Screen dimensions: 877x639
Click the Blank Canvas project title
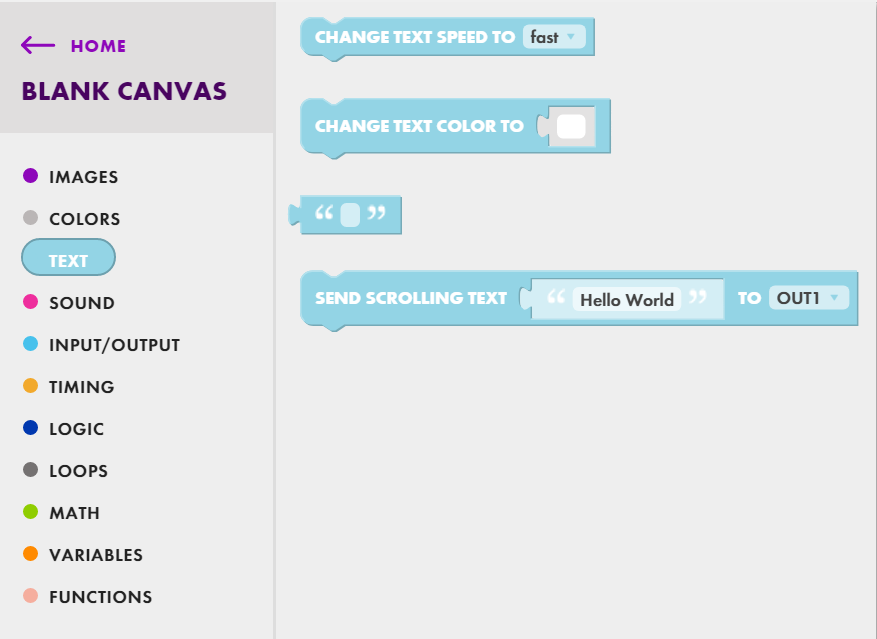(124, 91)
